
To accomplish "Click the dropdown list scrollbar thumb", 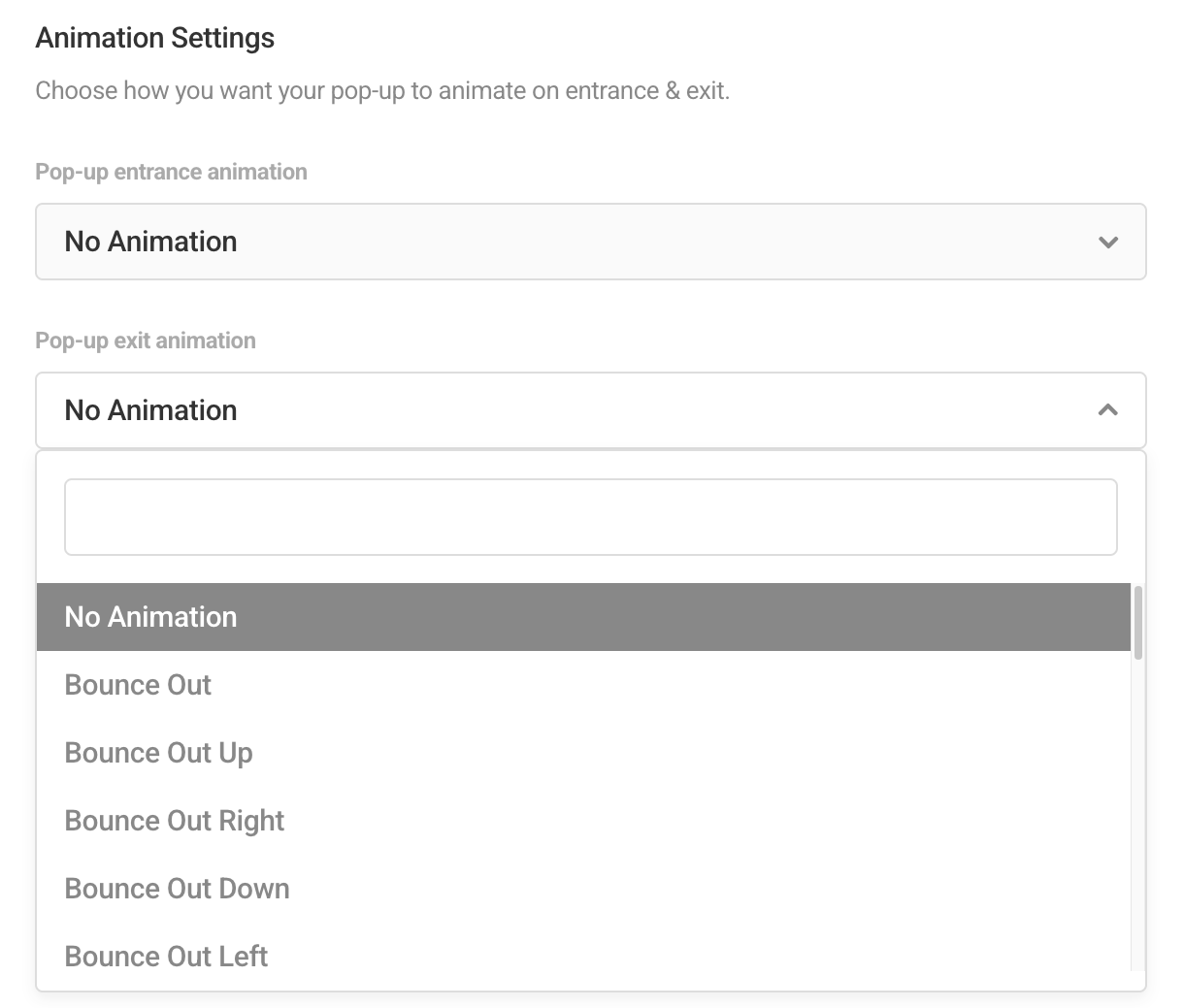I will pyautogui.click(x=1137, y=622).
